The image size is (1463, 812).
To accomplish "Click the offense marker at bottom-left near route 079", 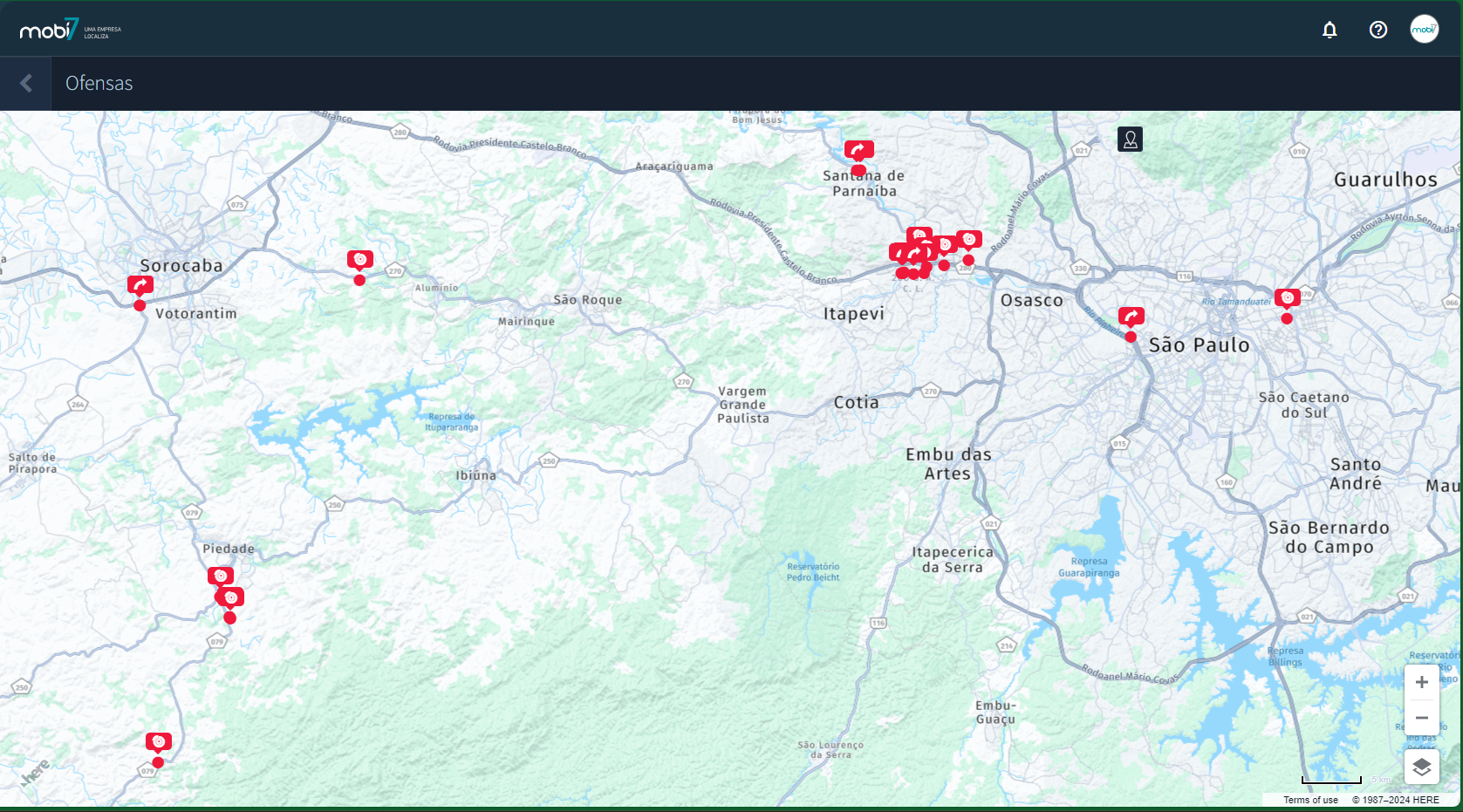I will (x=158, y=742).
